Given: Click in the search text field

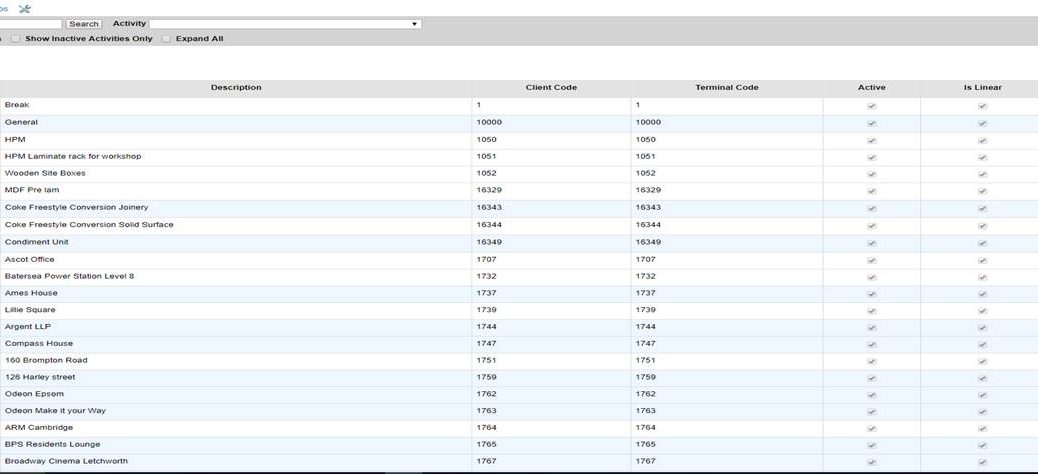Looking at the screenshot, I should (x=30, y=23).
